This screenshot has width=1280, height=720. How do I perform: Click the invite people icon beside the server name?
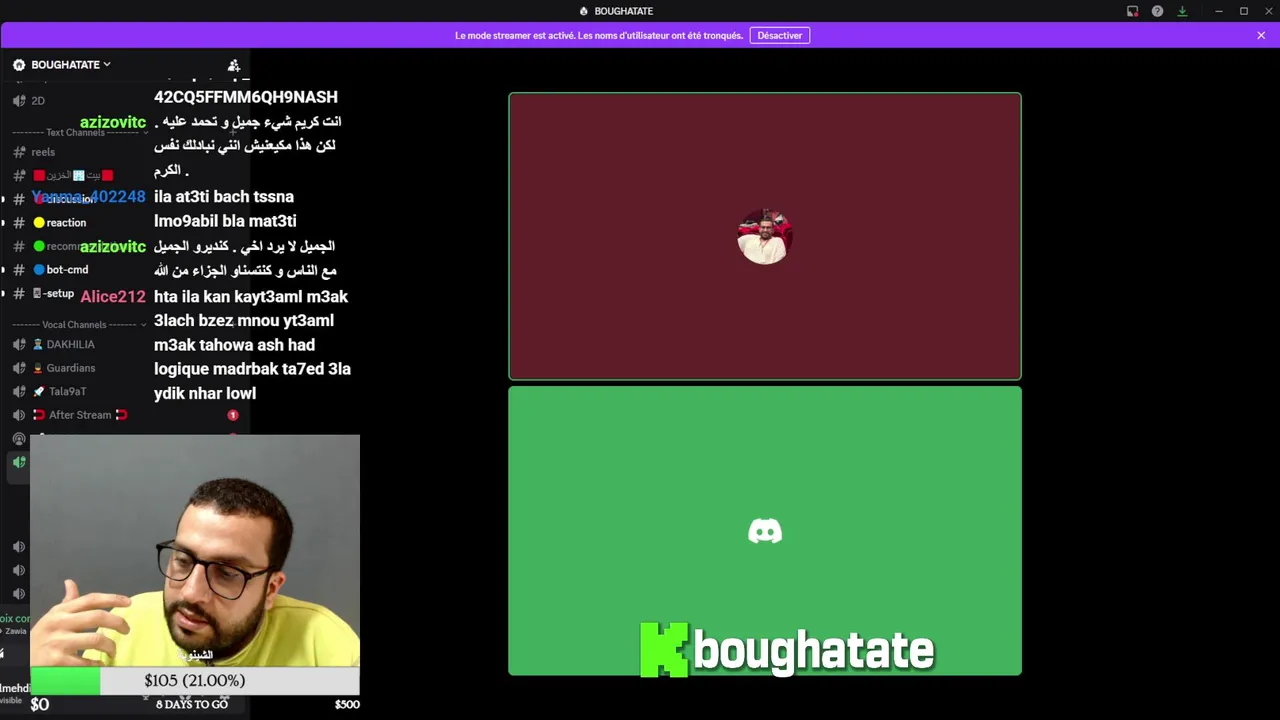tap(234, 65)
